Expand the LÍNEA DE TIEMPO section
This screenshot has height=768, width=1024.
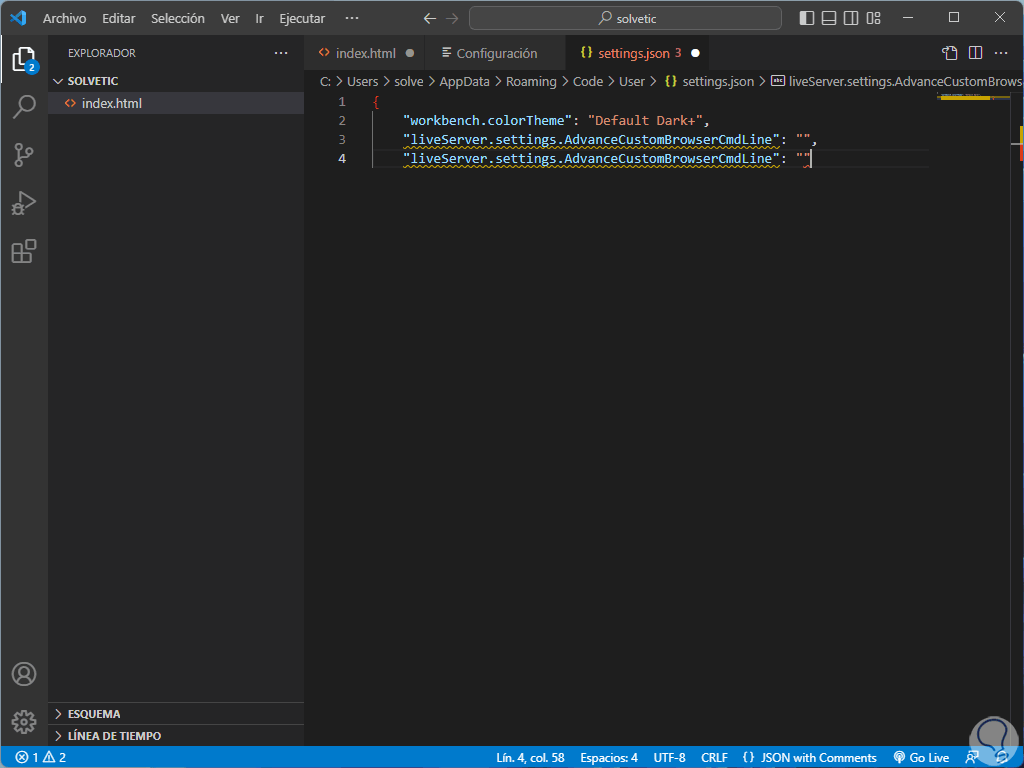tap(114, 736)
